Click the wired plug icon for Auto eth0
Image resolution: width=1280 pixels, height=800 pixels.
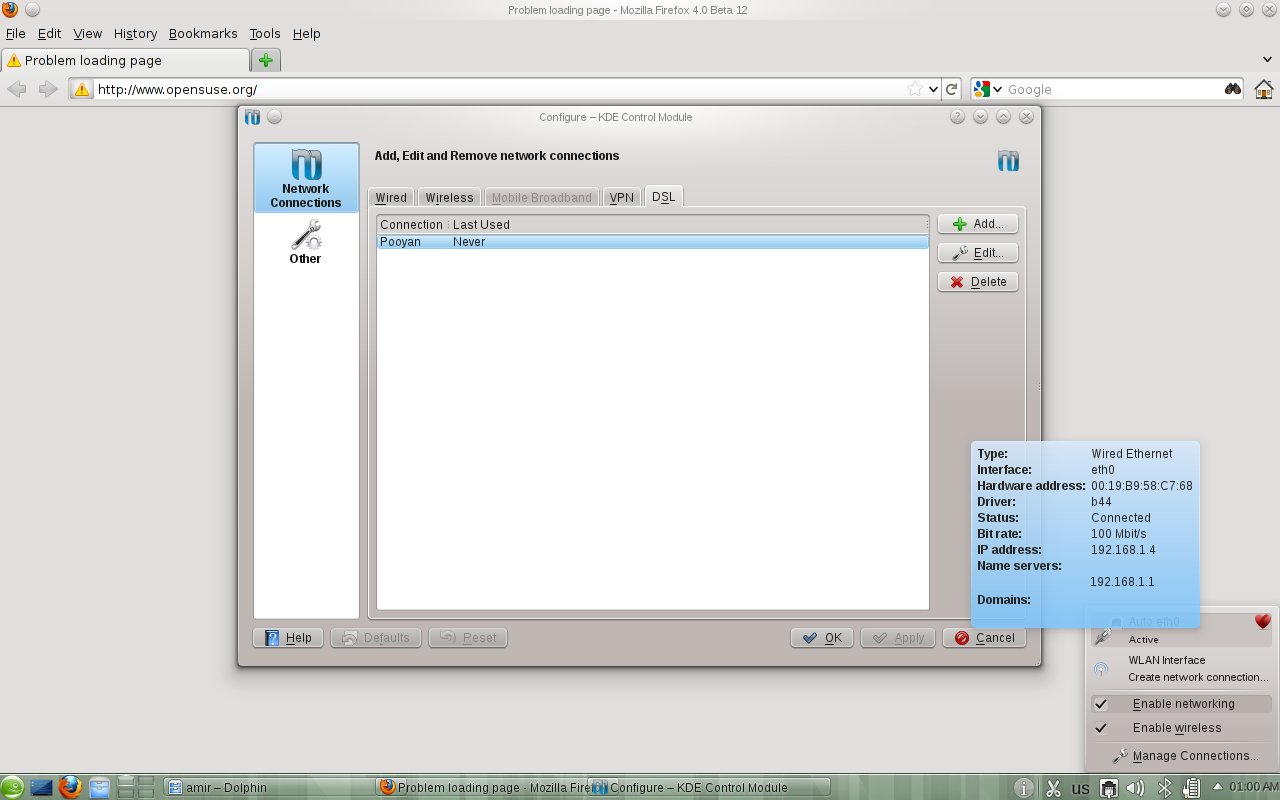[x=1103, y=636]
